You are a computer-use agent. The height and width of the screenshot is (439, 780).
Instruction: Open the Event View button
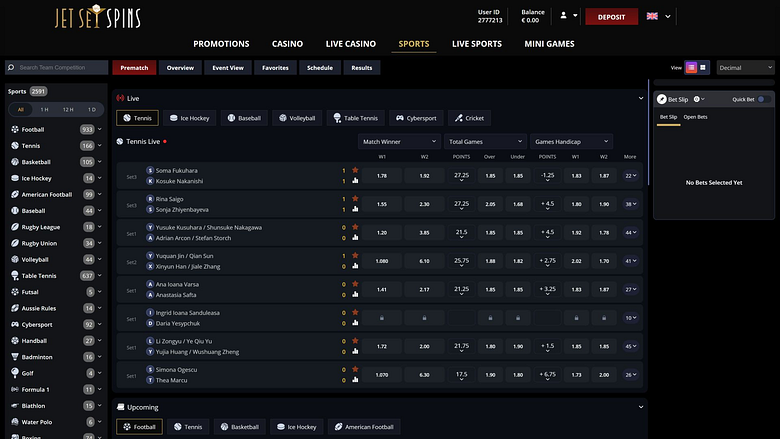coord(228,68)
